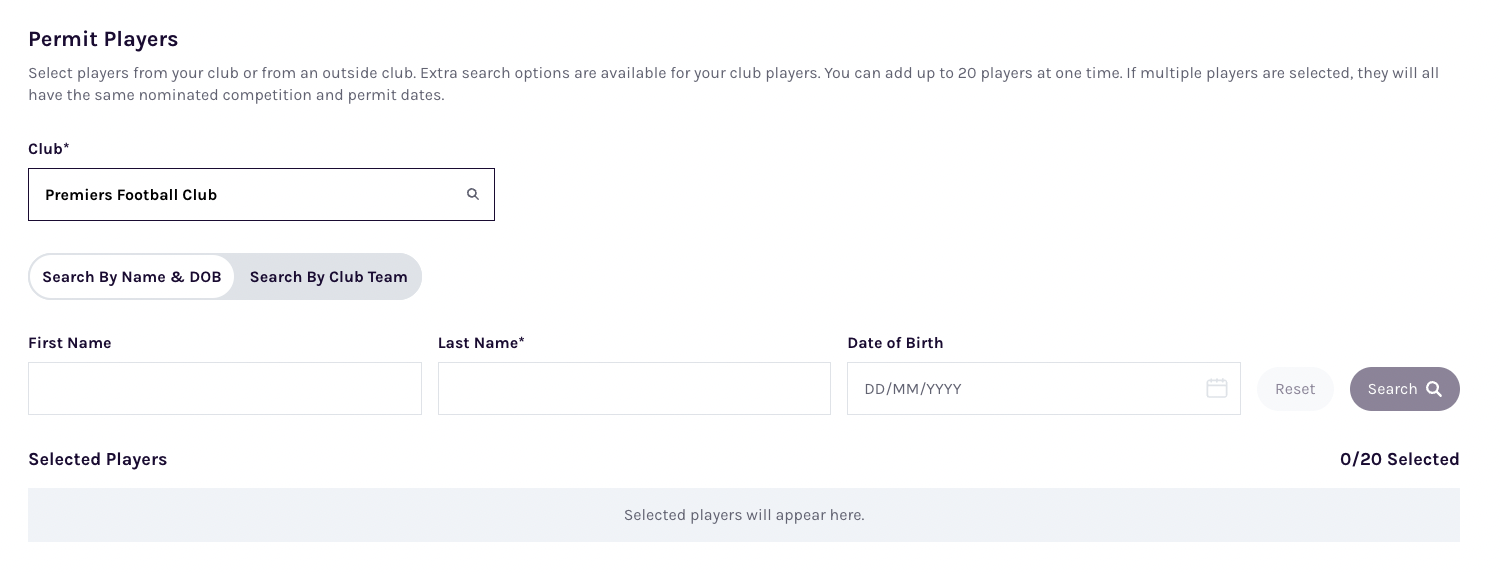Click the First Name label
The width and height of the screenshot is (1500, 574).
70,343
